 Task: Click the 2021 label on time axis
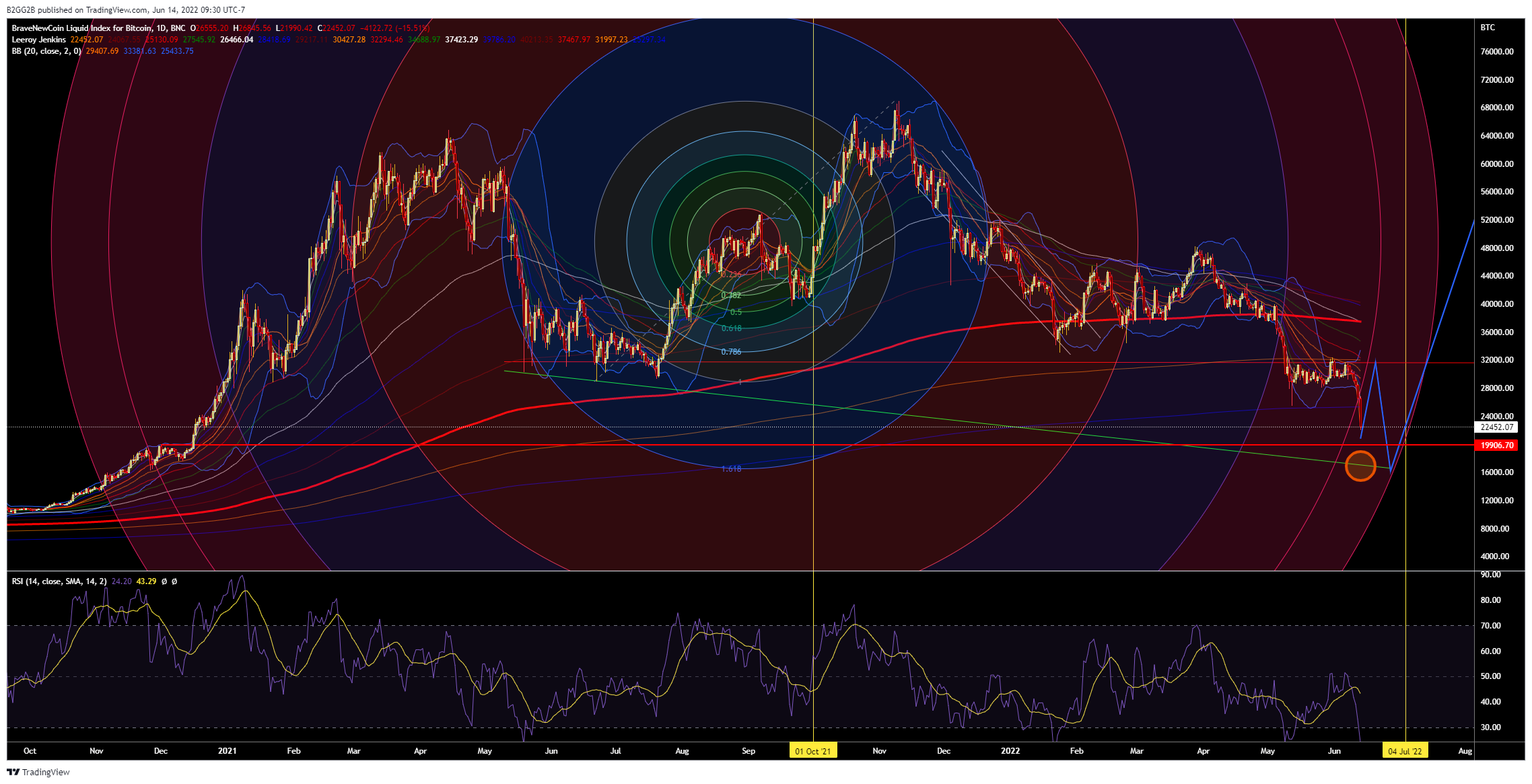(x=228, y=751)
